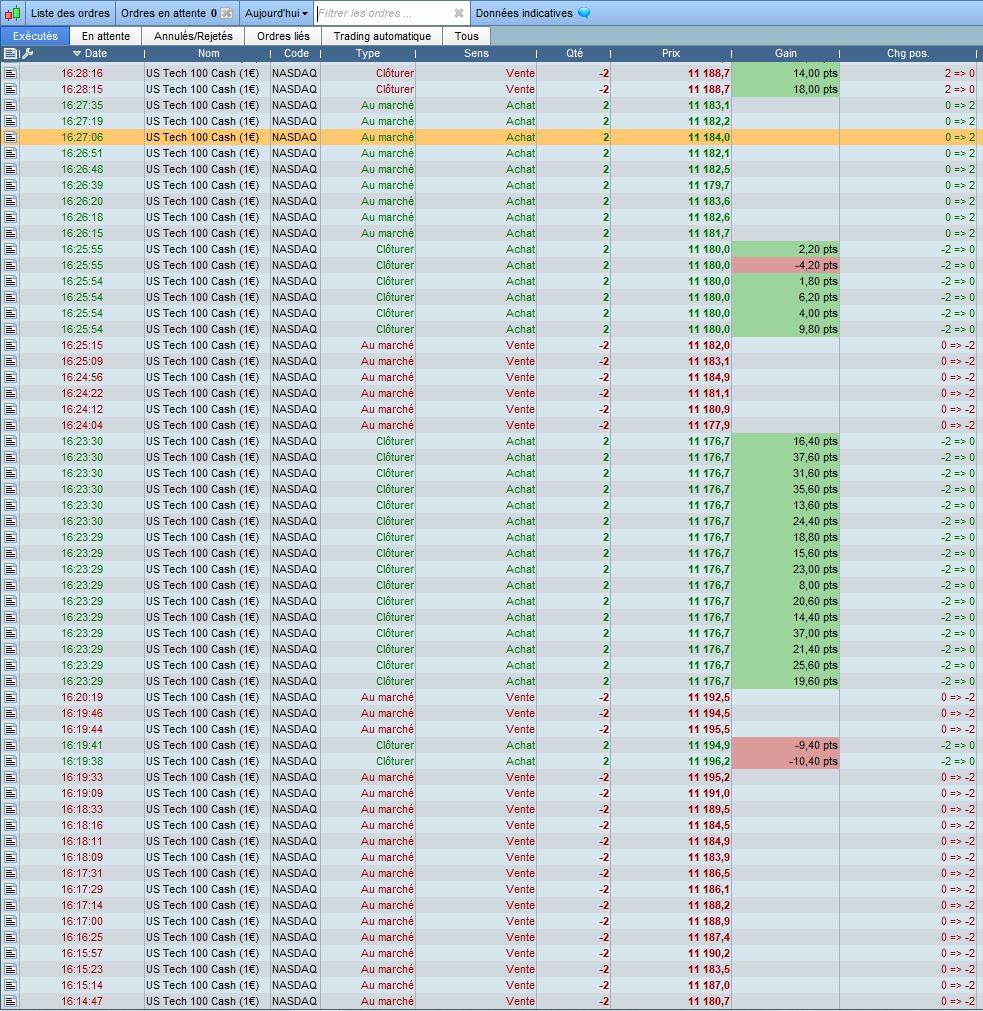
Task: Select the 11 196,2 price cell
Action: pos(671,761)
